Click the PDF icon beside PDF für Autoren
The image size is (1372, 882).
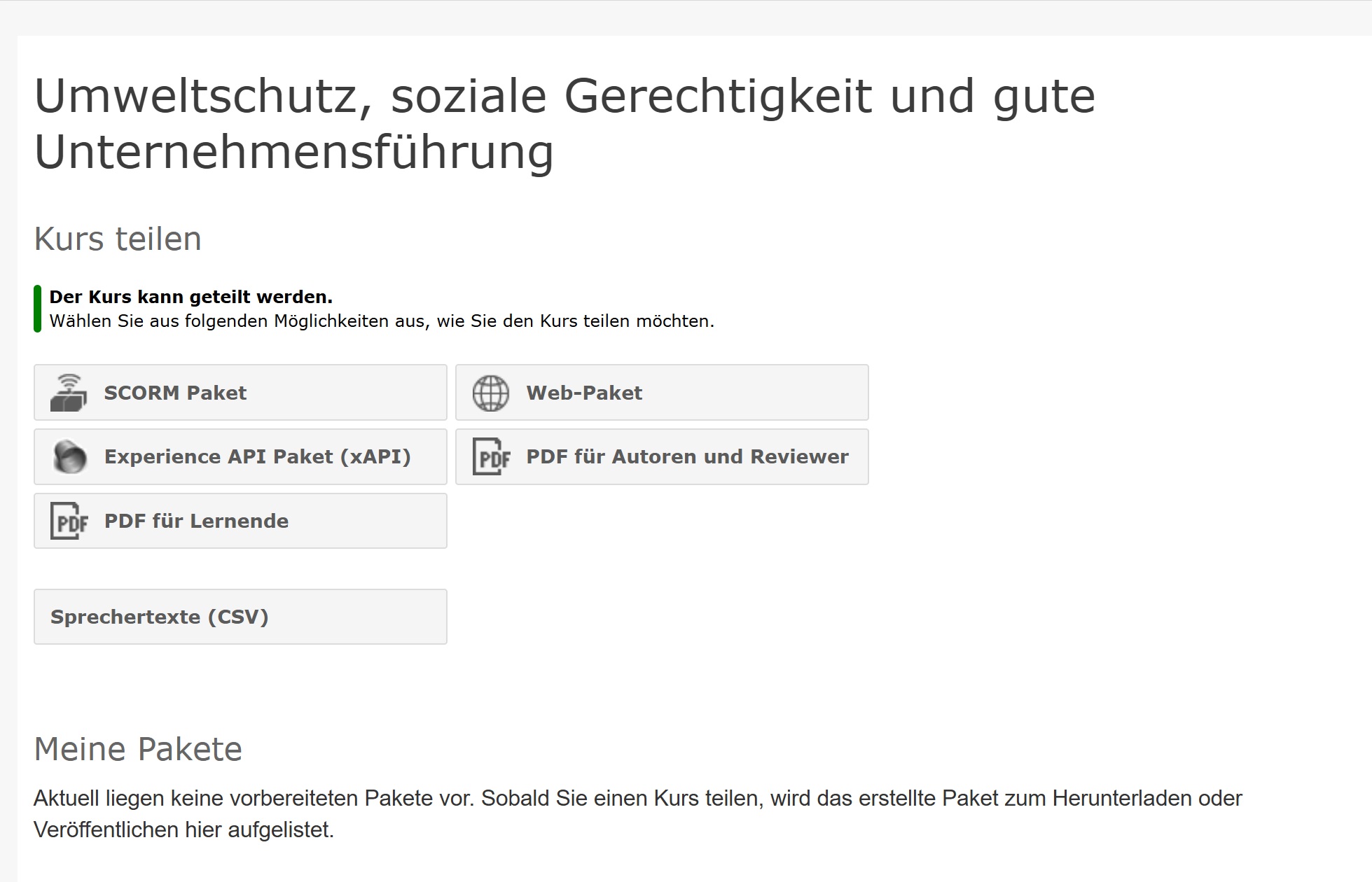click(493, 456)
